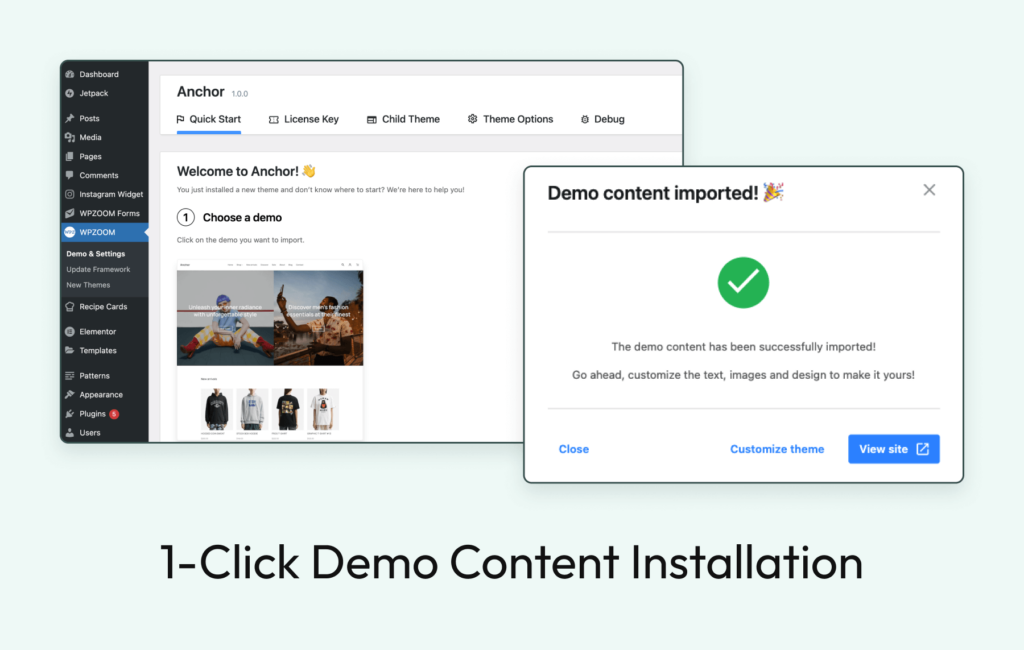Screen dimensions: 1024x650
Task: Open the Demo & Settings submenu item
Action: (x=95, y=253)
